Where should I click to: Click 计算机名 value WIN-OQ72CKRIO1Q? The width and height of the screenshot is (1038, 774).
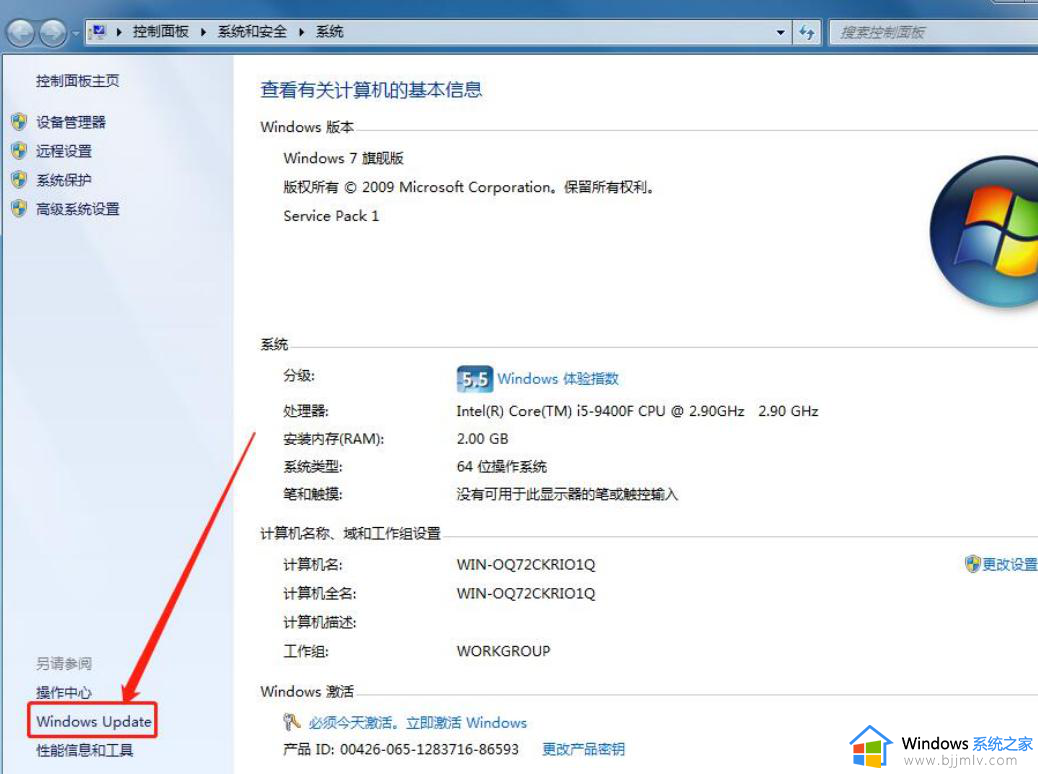(x=526, y=565)
